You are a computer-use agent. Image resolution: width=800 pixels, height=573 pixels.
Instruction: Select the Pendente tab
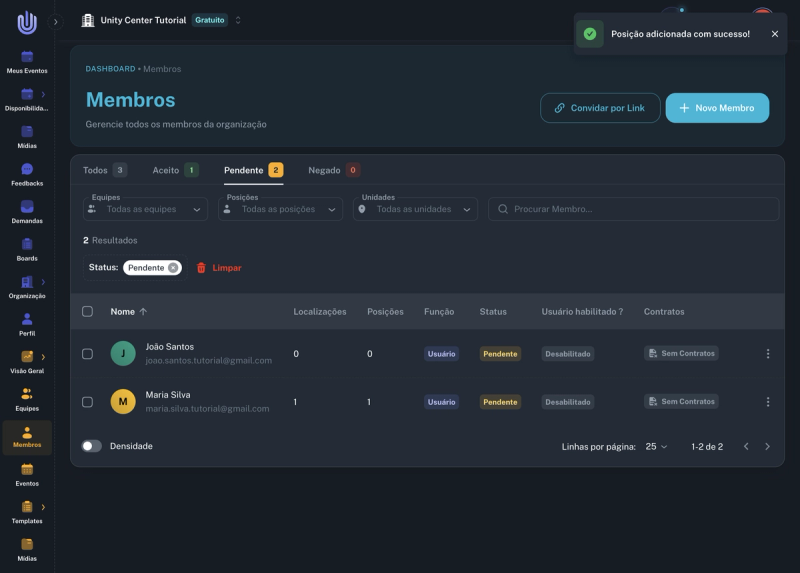(x=254, y=170)
